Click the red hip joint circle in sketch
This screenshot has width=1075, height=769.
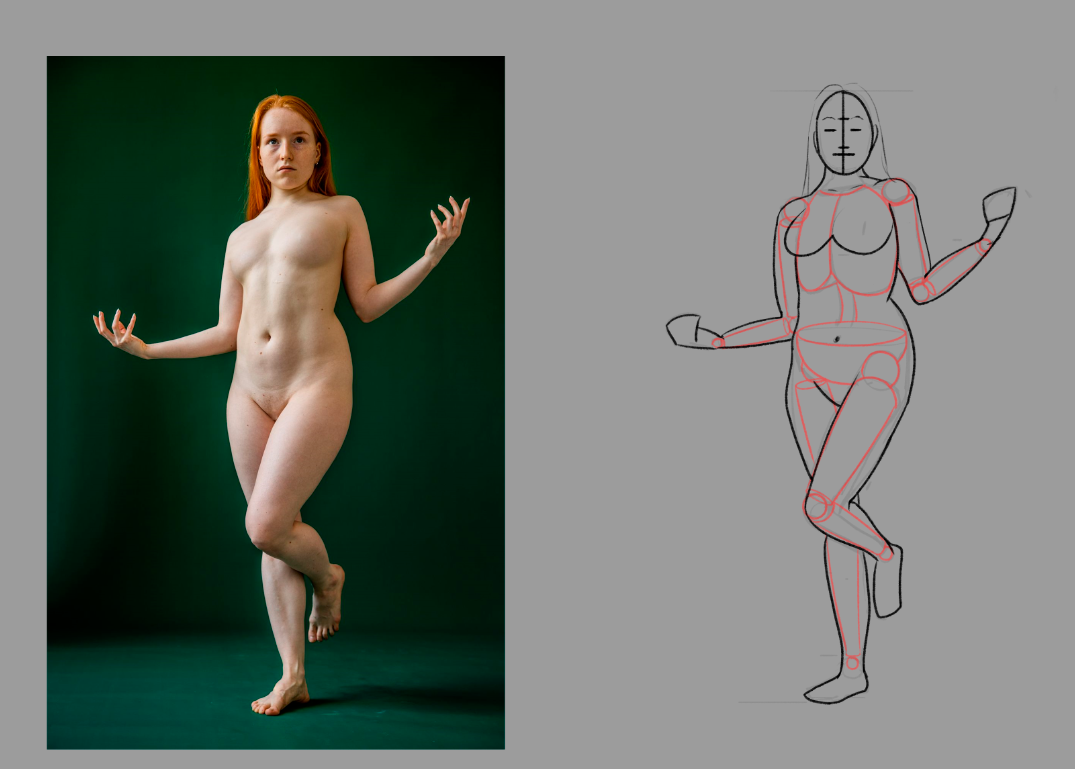pyautogui.click(x=880, y=370)
